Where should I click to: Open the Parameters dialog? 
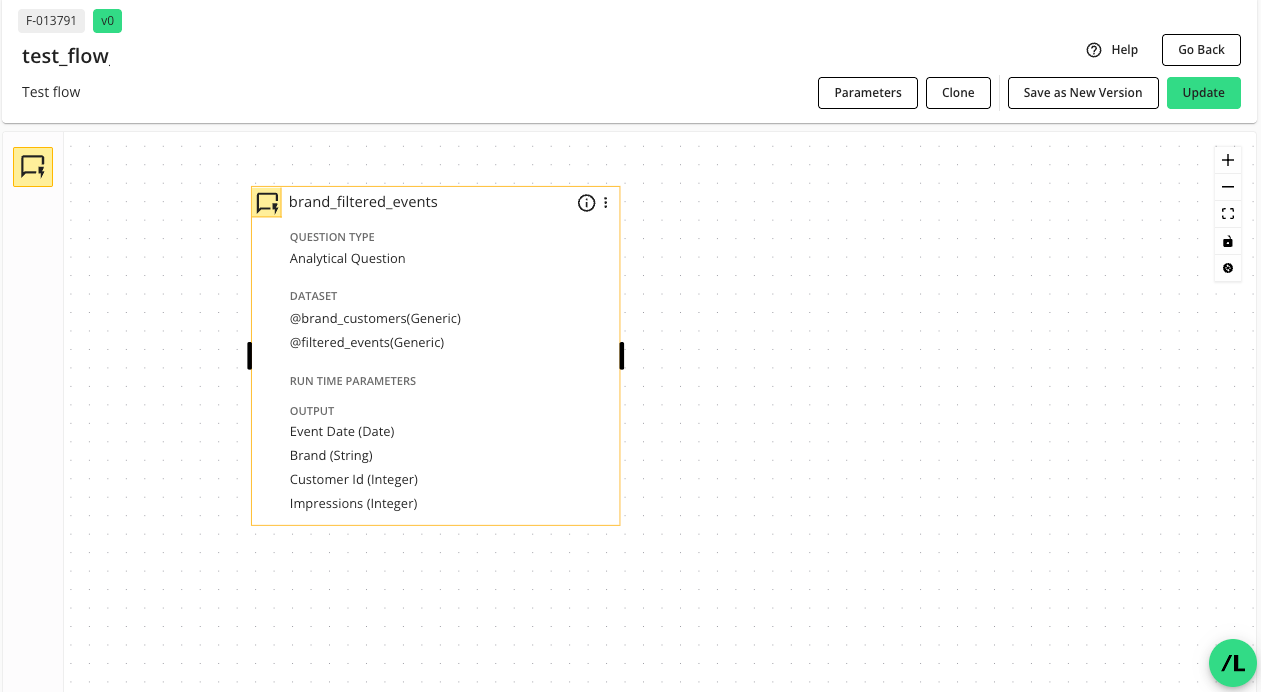pyautogui.click(x=867, y=92)
